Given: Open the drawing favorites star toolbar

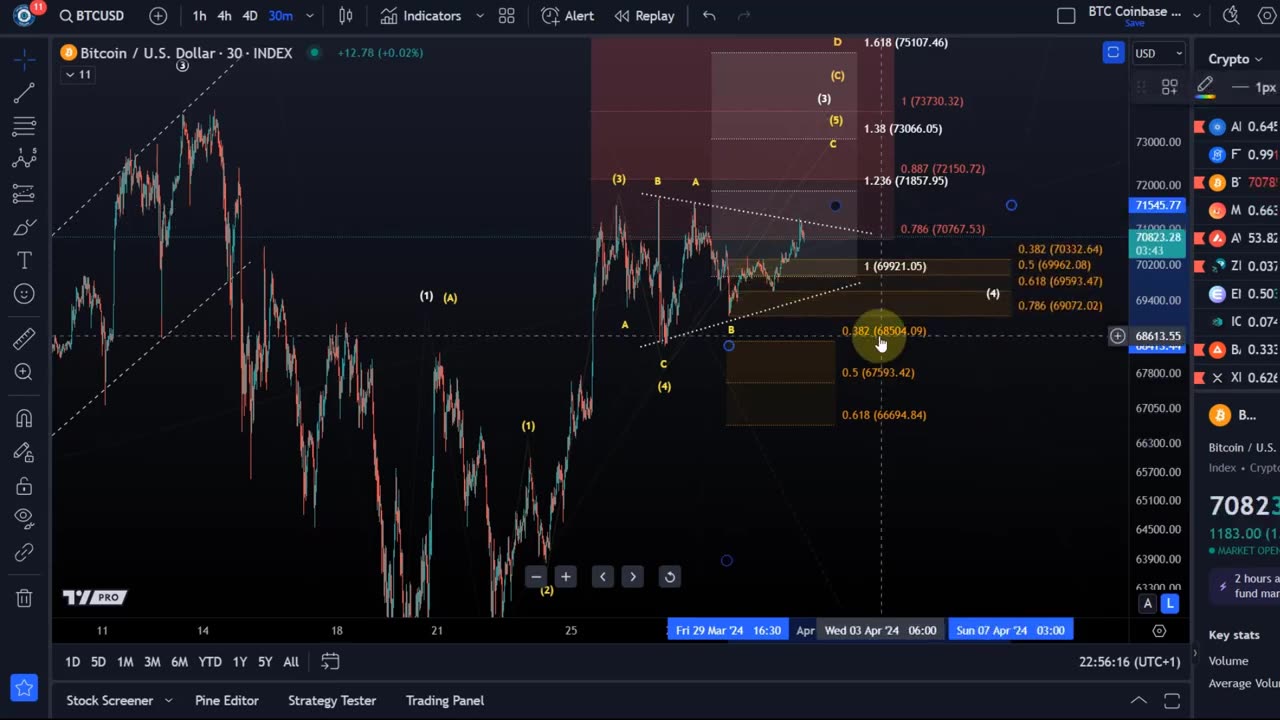Looking at the screenshot, I should click(x=24, y=688).
